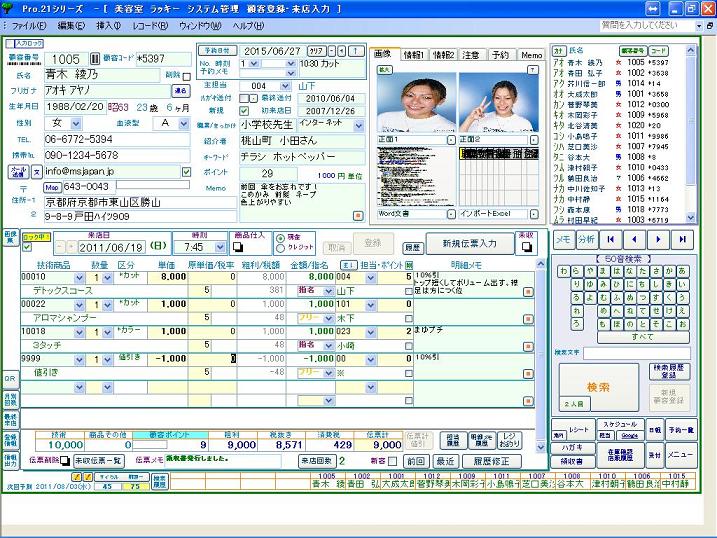Switch to the Memo tab
The width and height of the screenshot is (717, 538).
coord(531,55)
